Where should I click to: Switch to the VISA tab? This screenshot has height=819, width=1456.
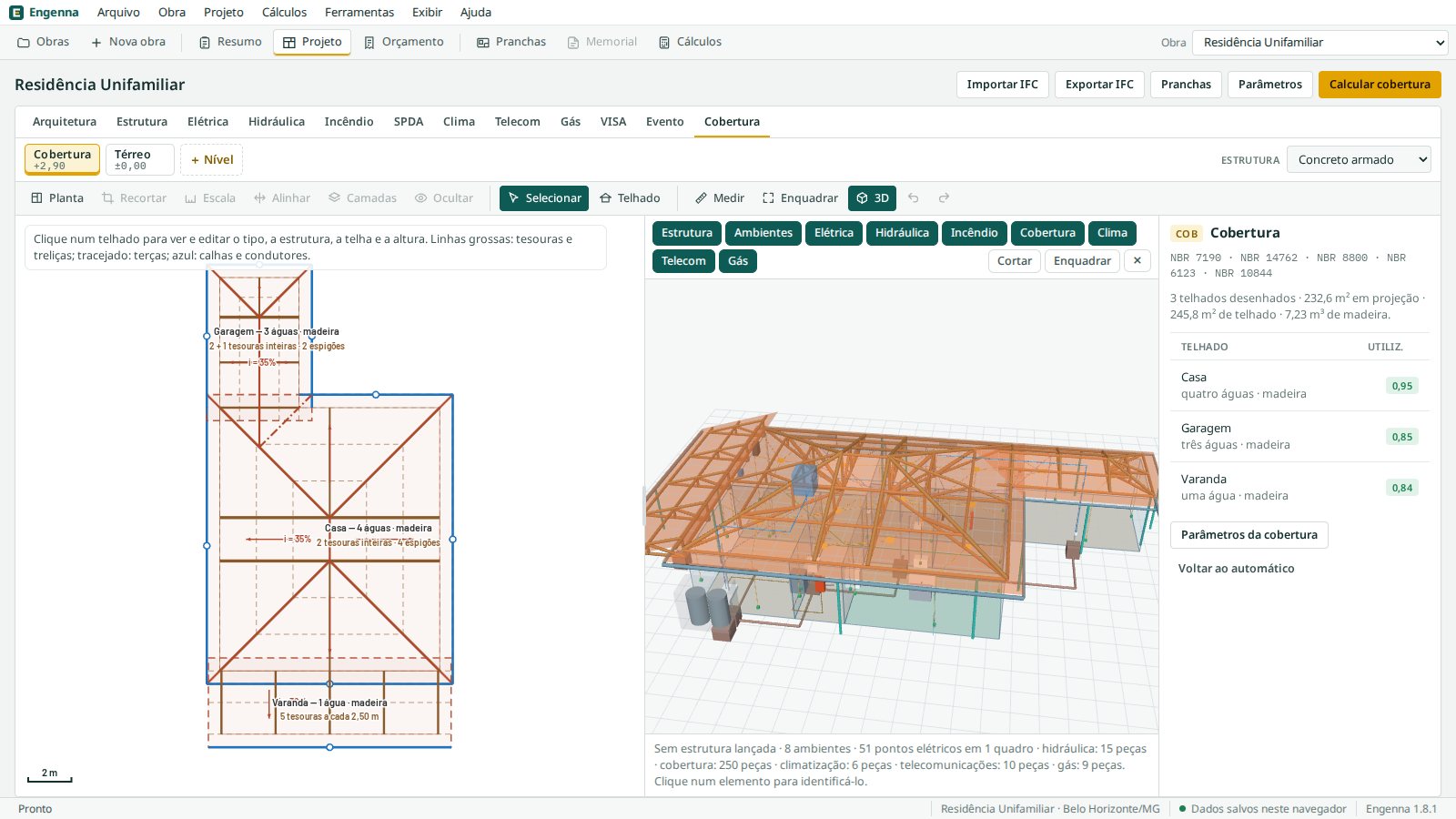[x=613, y=122]
